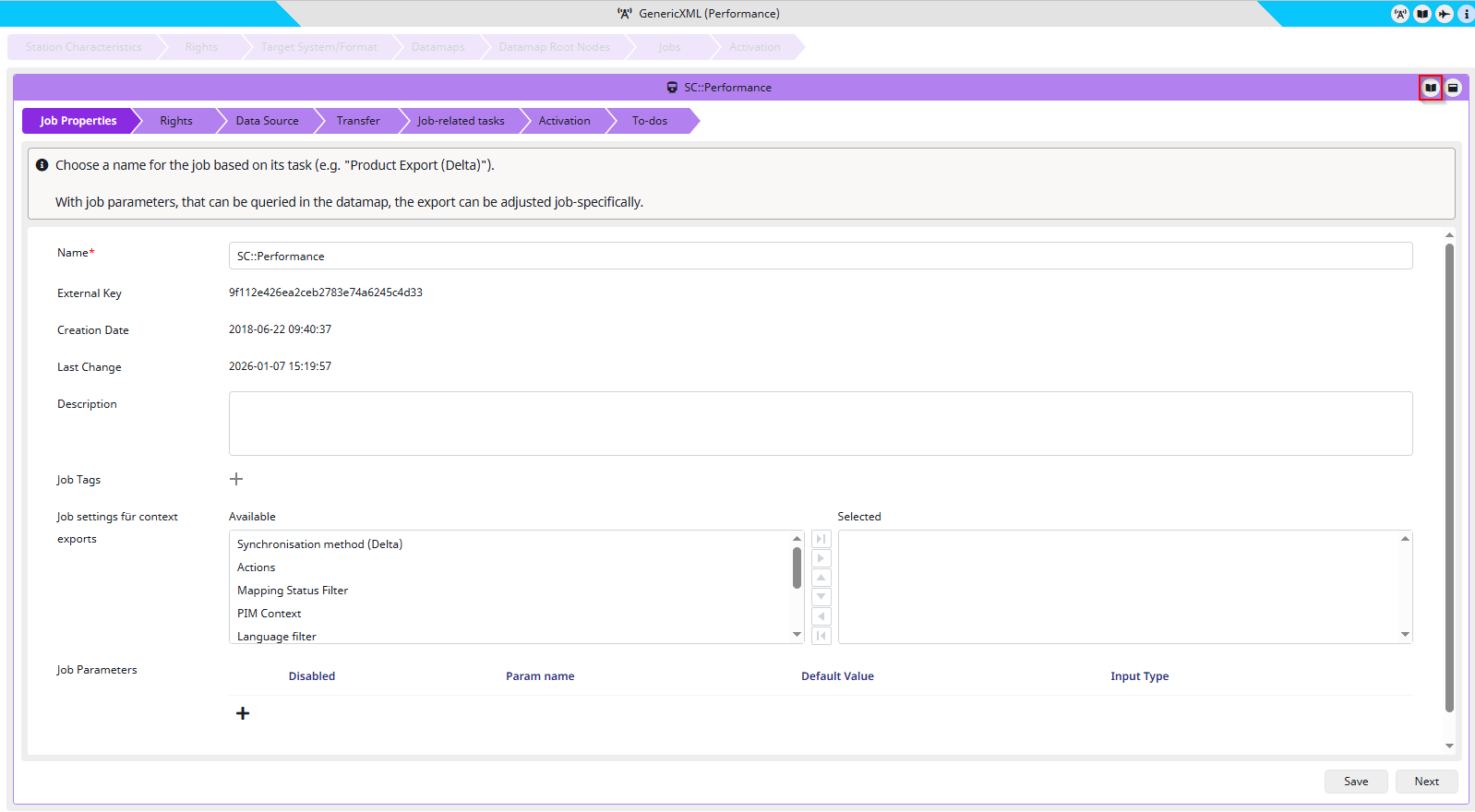This screenshot has width=1475, height=812.
Task: Click the highlighted book icon in purple header
Action: (1431, 88)
